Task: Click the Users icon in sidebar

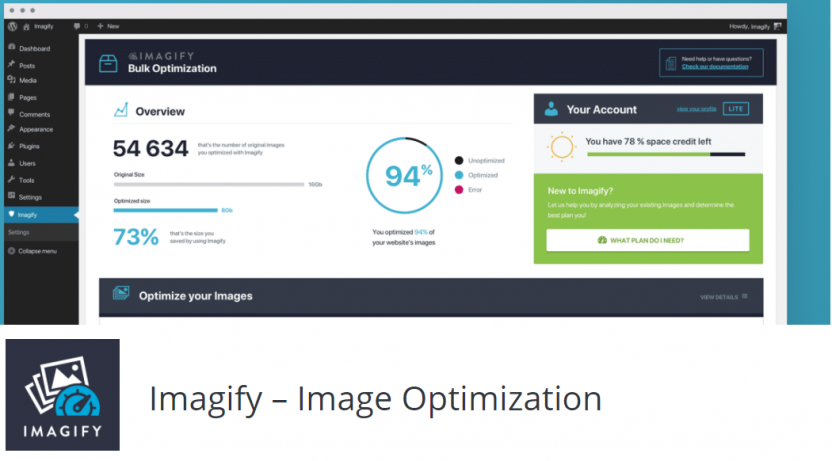Action: click(x=12, y=163)
